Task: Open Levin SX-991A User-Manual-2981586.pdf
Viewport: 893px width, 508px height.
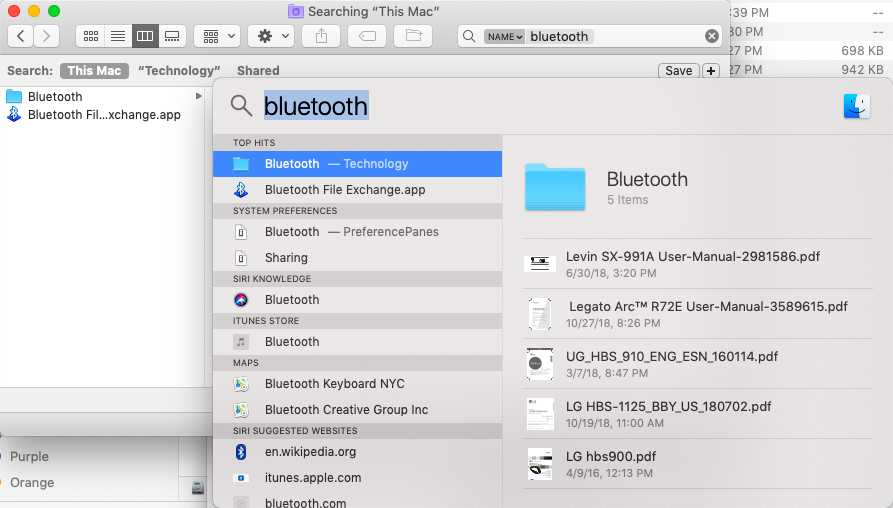Action: (698, 264)
